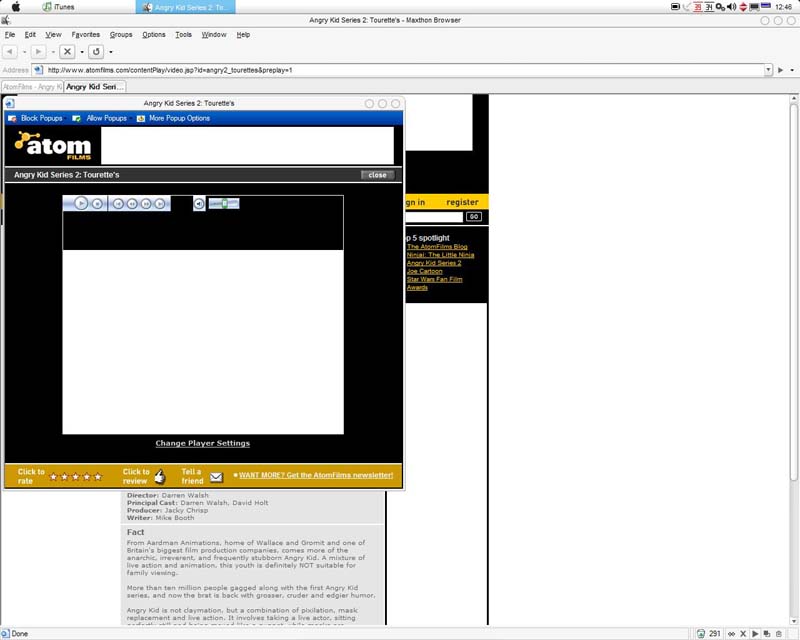Screen dimensions: 800x640
Task: Click the status bar lock icon
Action: [779, 633]
